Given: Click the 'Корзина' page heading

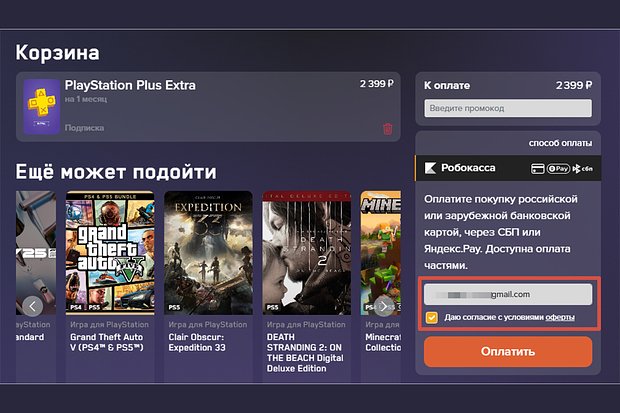Looking at the screenshot, I should [x=57, y=53].
